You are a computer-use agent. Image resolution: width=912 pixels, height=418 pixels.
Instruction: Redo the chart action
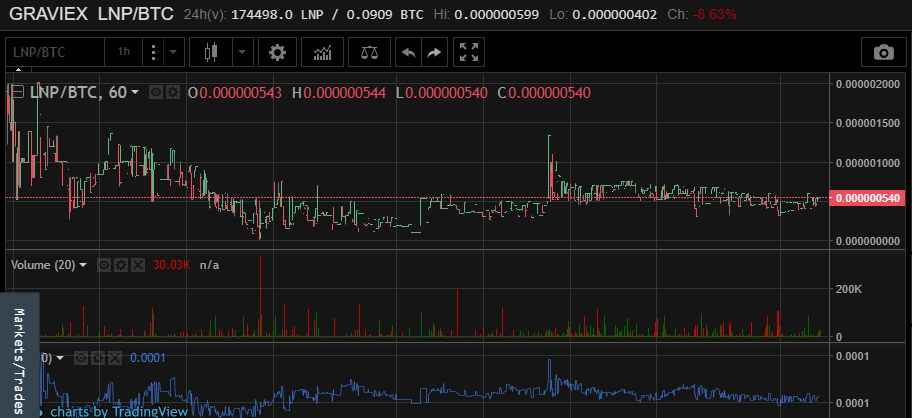[x=433, y=52]
